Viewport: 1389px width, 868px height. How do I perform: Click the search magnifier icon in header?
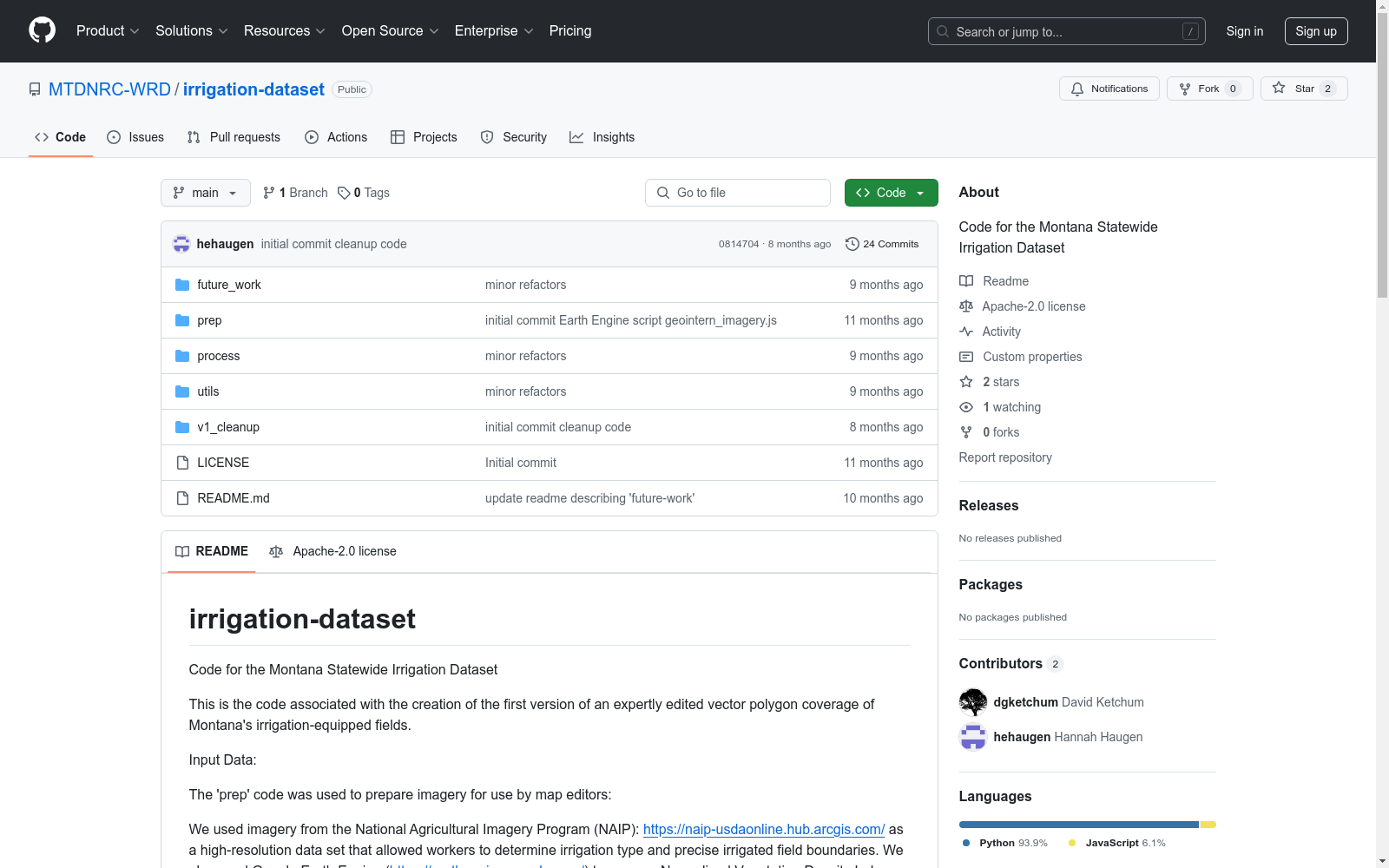point(943,31)
